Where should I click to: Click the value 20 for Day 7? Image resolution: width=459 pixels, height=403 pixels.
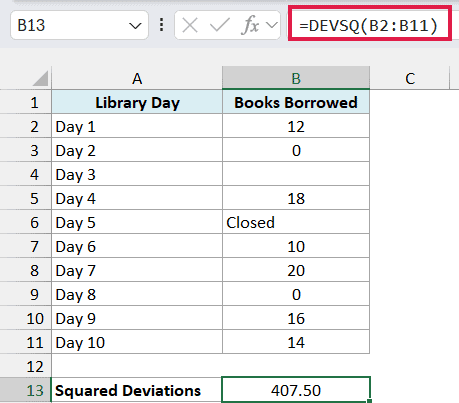coord(296,270)
